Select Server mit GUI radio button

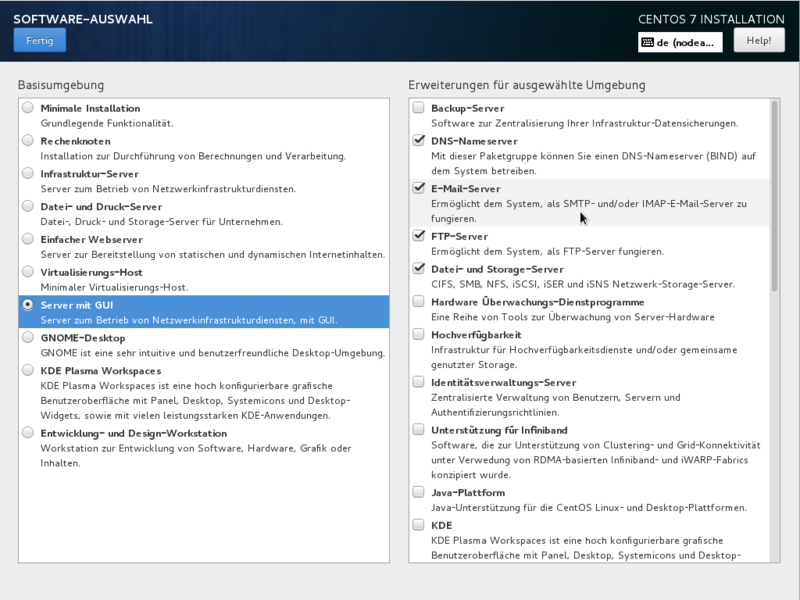coord(28,305)
